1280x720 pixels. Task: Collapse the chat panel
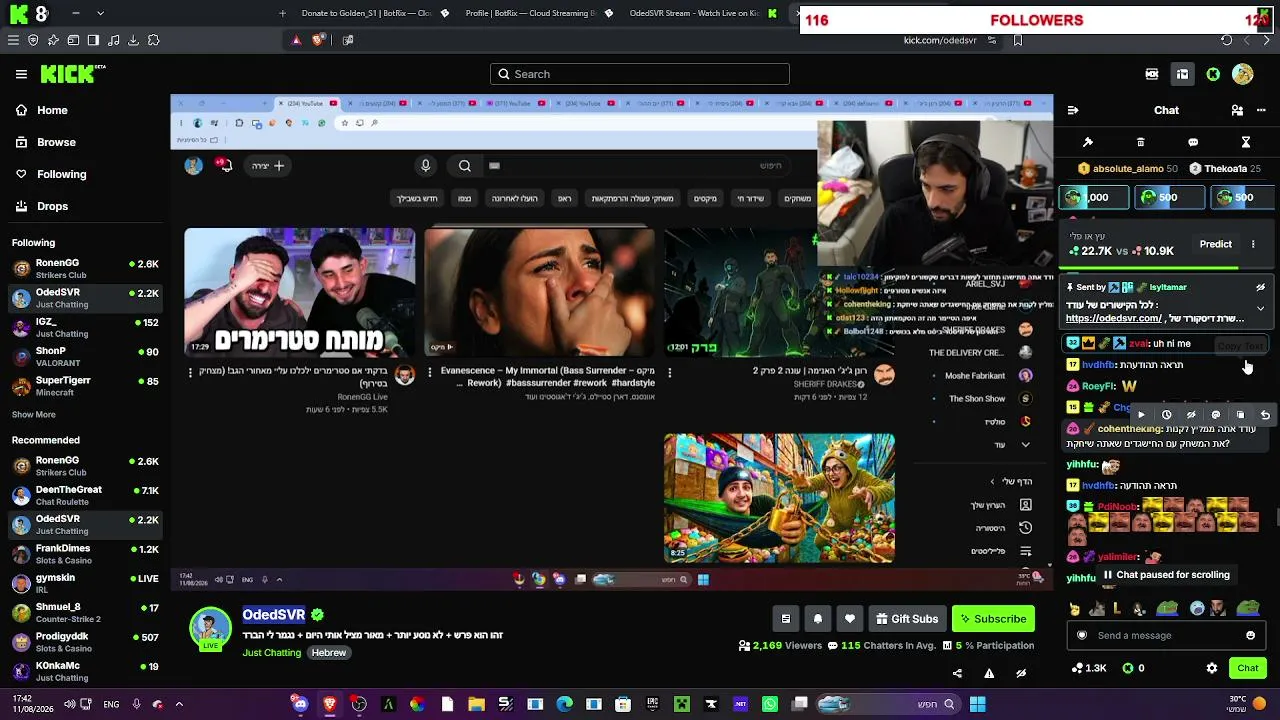pyautogui.click(x=1073, y=110)
